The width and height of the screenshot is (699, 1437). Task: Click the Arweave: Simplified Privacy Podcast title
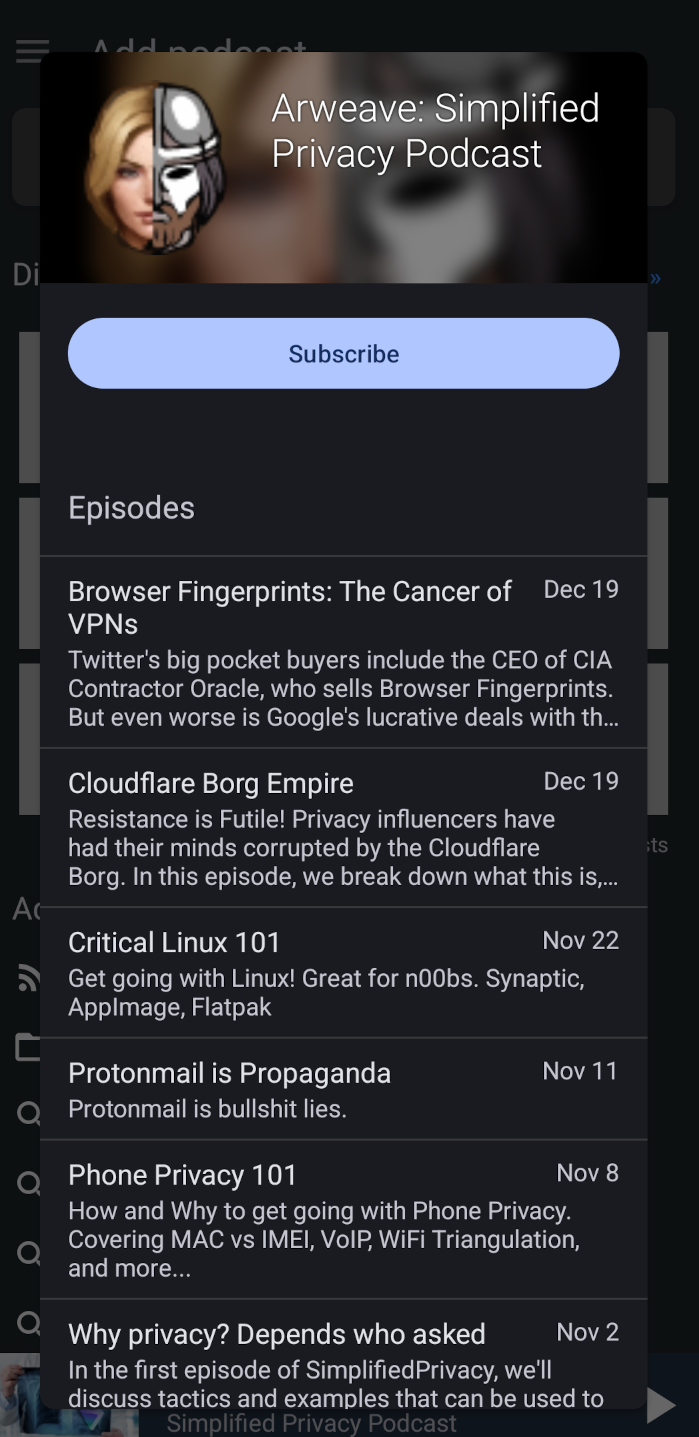click(435, 131)
